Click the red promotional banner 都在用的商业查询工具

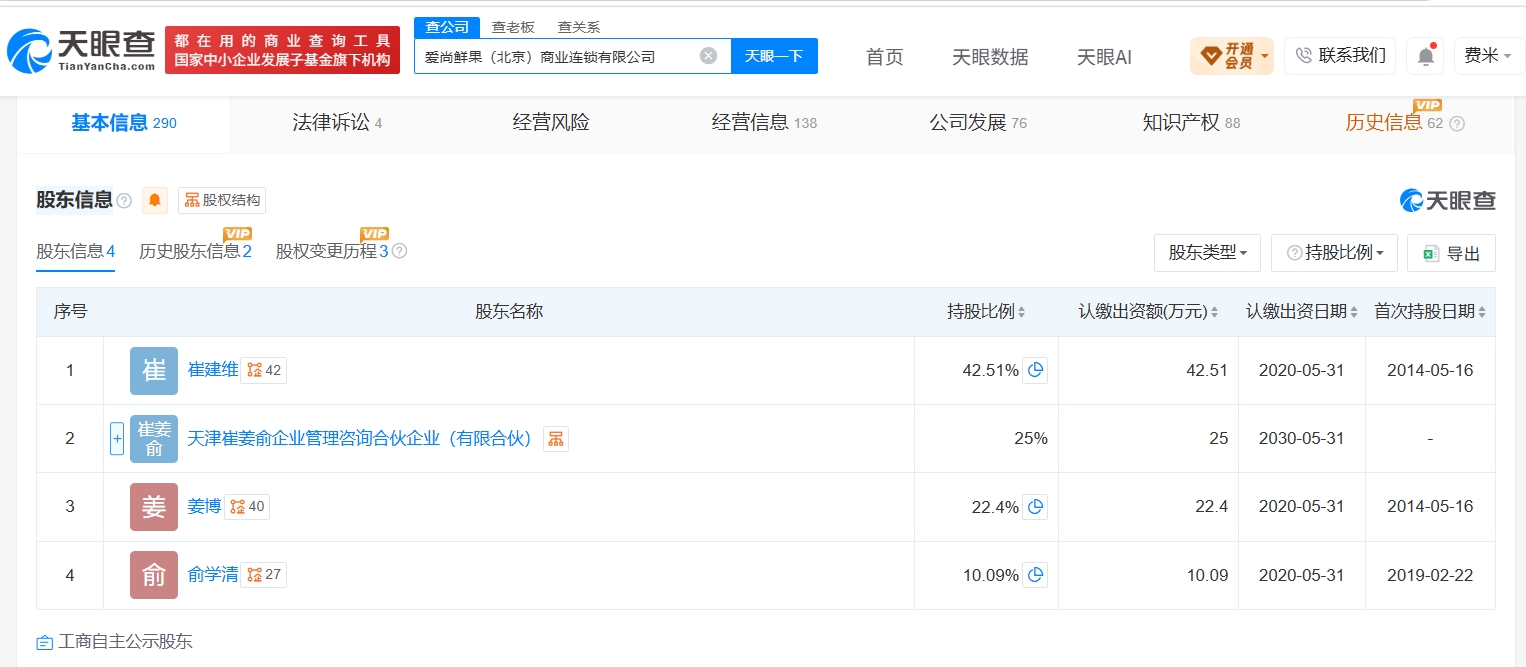[x=282, y=50]
